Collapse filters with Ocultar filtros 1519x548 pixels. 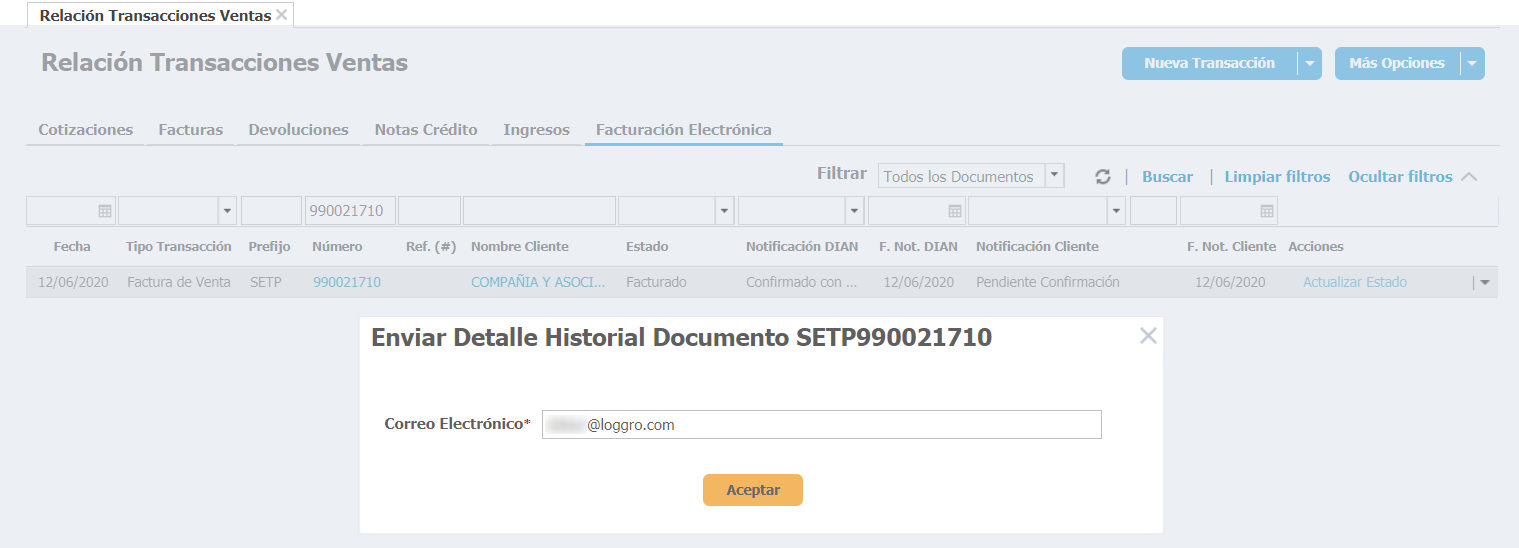[1400, 177]
